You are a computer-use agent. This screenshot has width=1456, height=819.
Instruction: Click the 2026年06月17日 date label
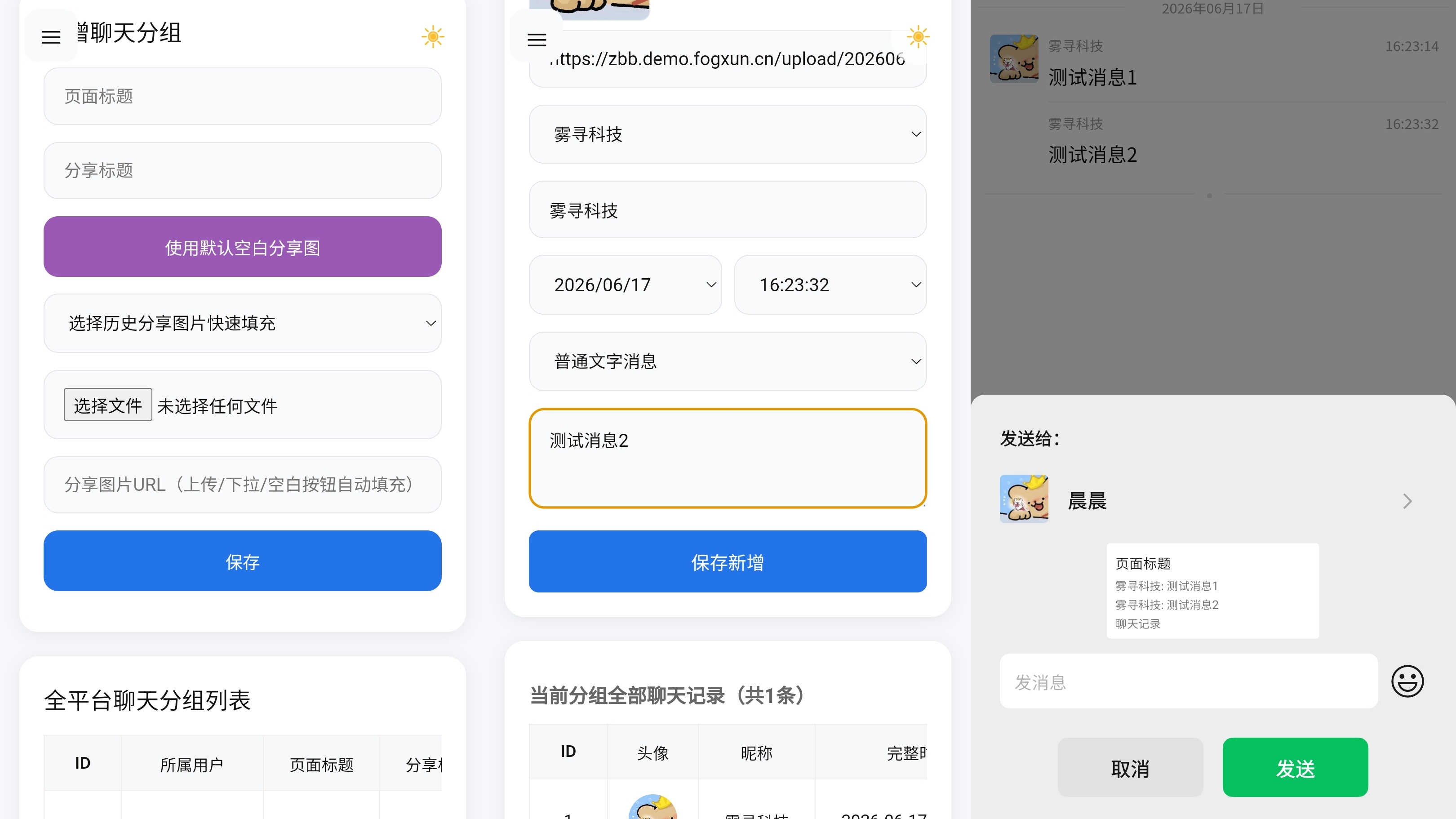(1212, 9)
